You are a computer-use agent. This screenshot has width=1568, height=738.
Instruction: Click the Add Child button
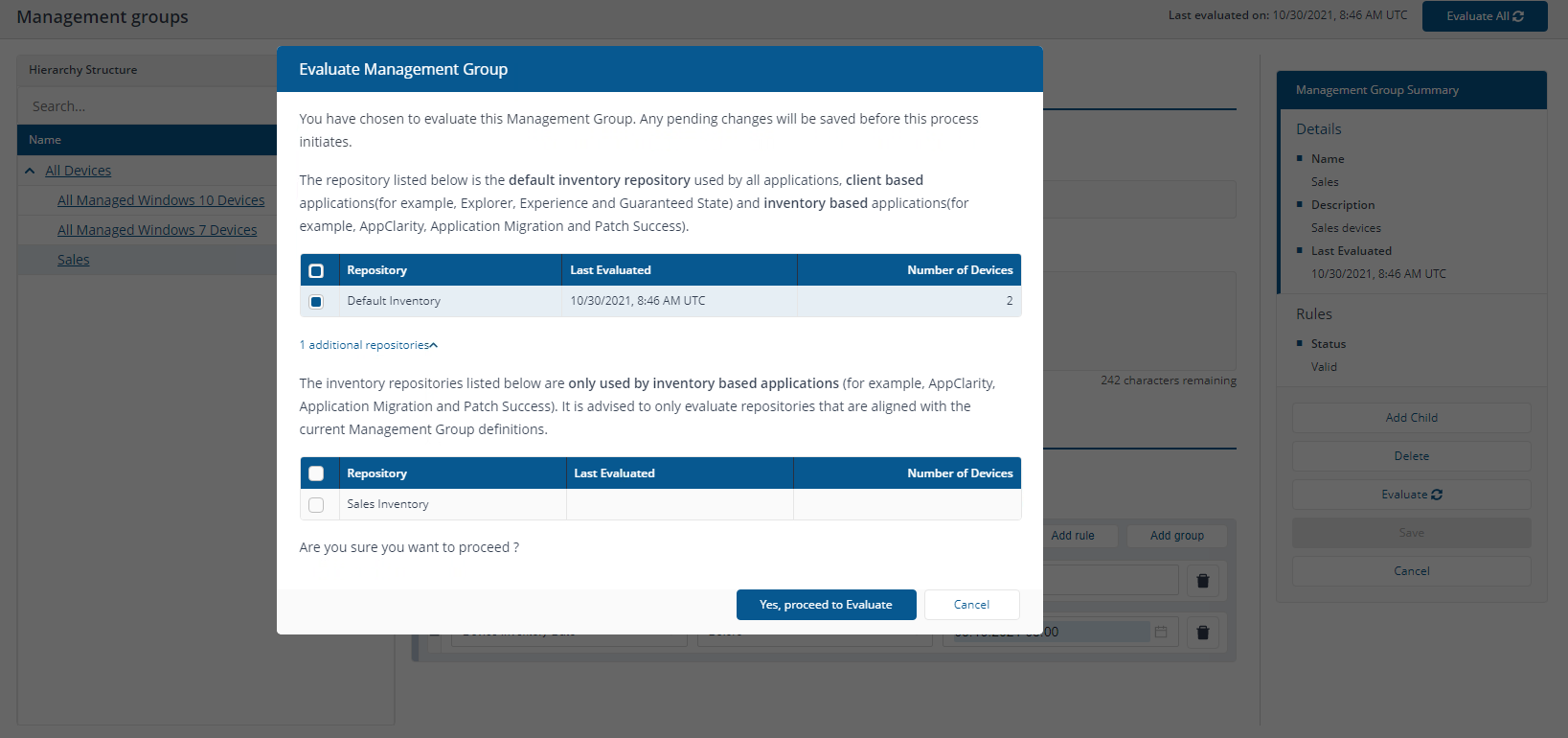click(1411, 418)
